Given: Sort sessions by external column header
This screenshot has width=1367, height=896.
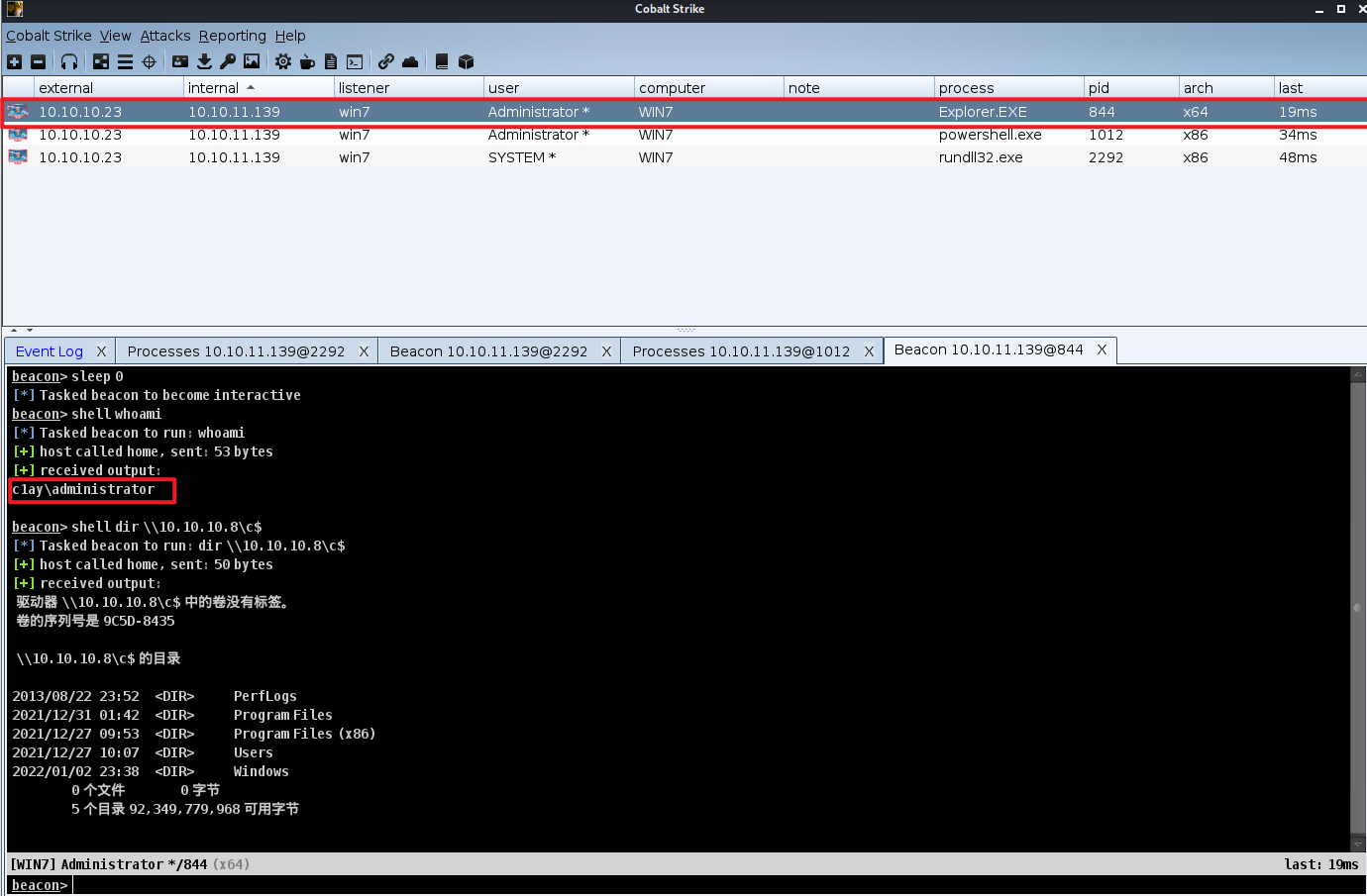Looking at the screenshot, I should (109, 88).
